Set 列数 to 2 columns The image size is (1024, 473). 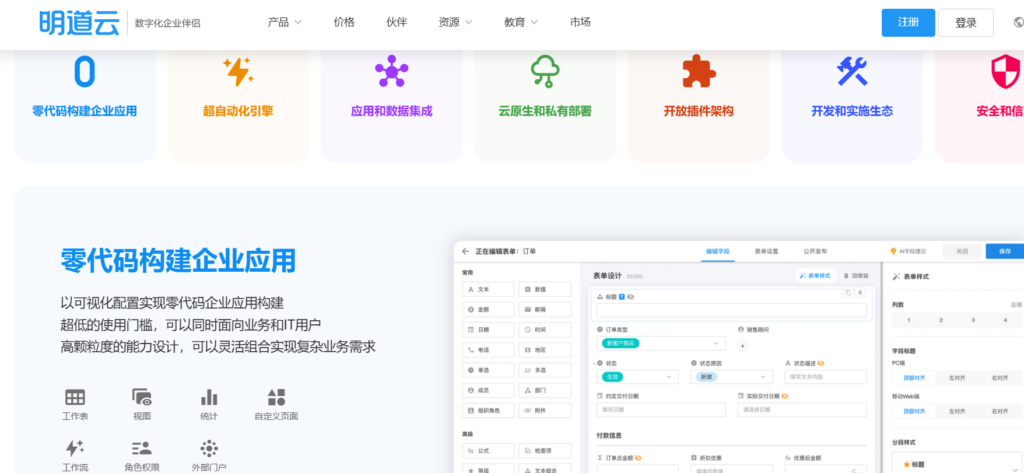tap(941, 320)
